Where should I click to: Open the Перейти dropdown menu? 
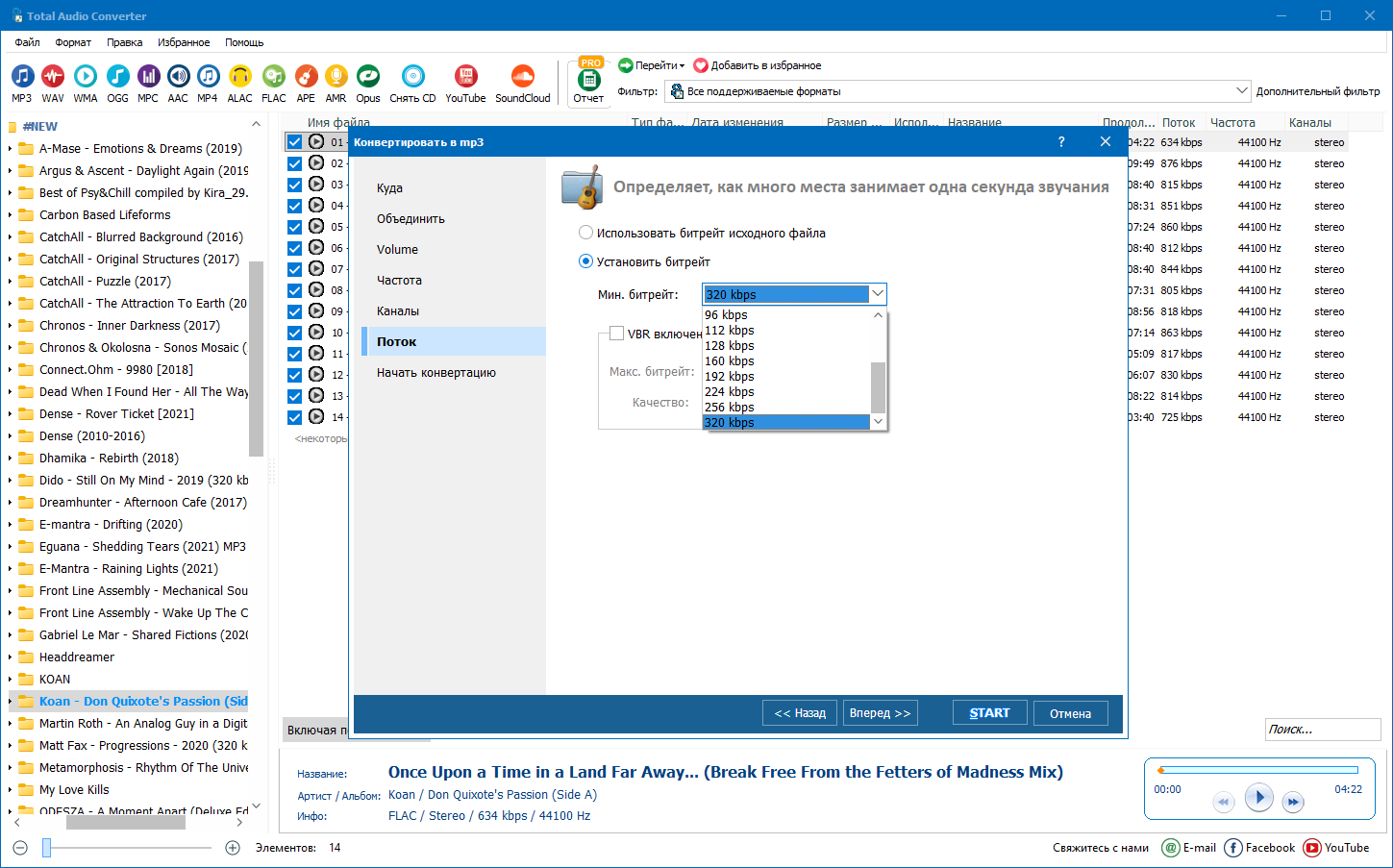coord(652,65)
